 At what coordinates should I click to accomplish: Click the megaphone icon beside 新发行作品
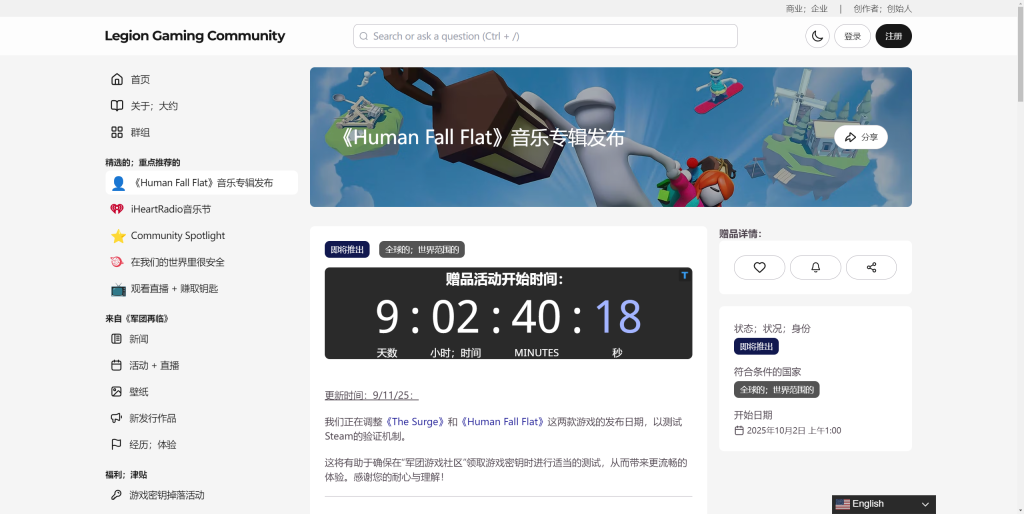tap(116, 418)
